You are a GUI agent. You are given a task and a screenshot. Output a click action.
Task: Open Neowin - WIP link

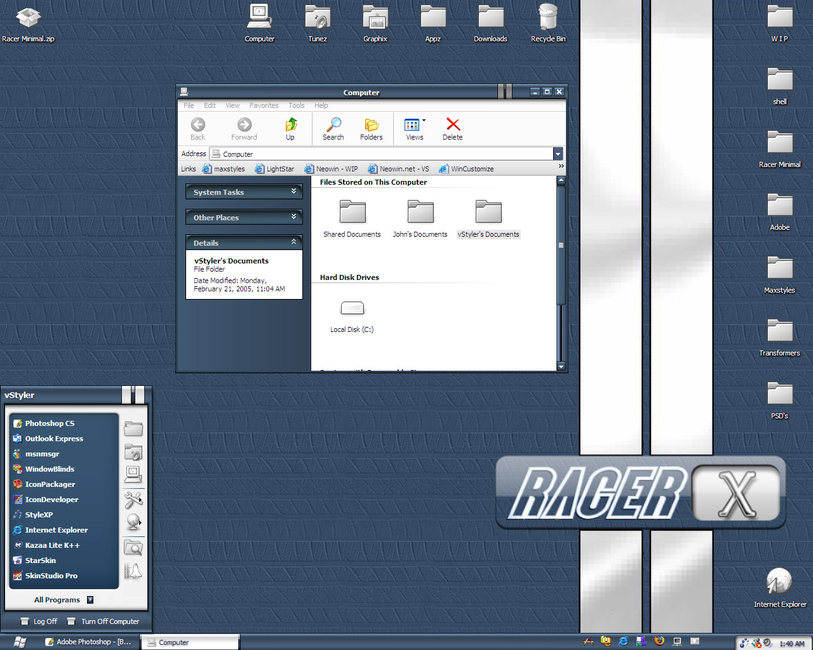click(x=331, y=169)
